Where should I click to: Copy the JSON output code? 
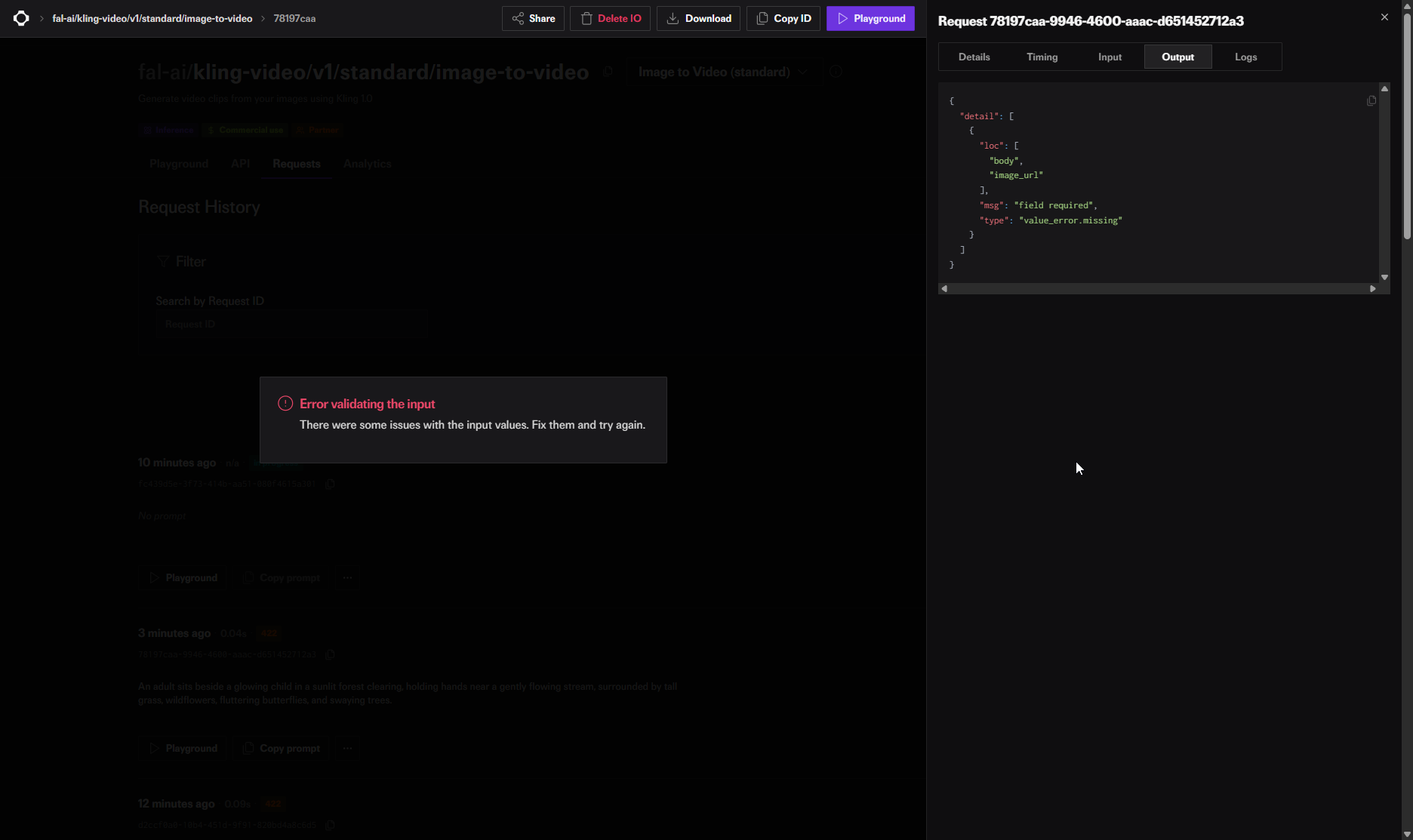(1371, 101)
